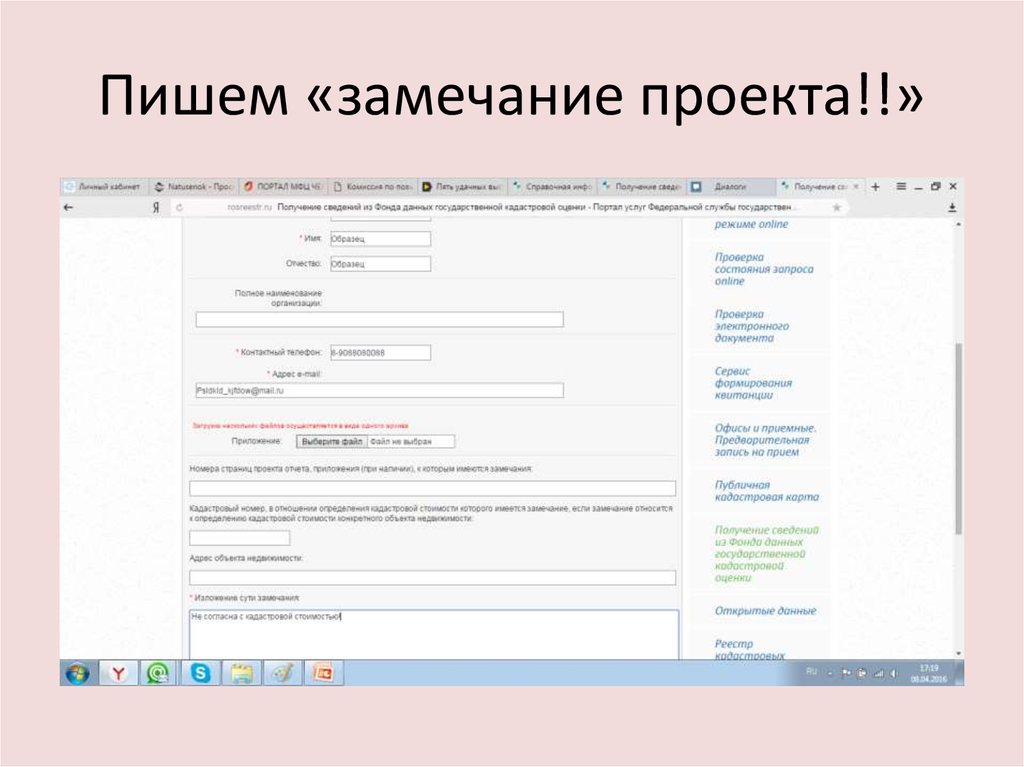Click the browser back arrow

(69, 206)
